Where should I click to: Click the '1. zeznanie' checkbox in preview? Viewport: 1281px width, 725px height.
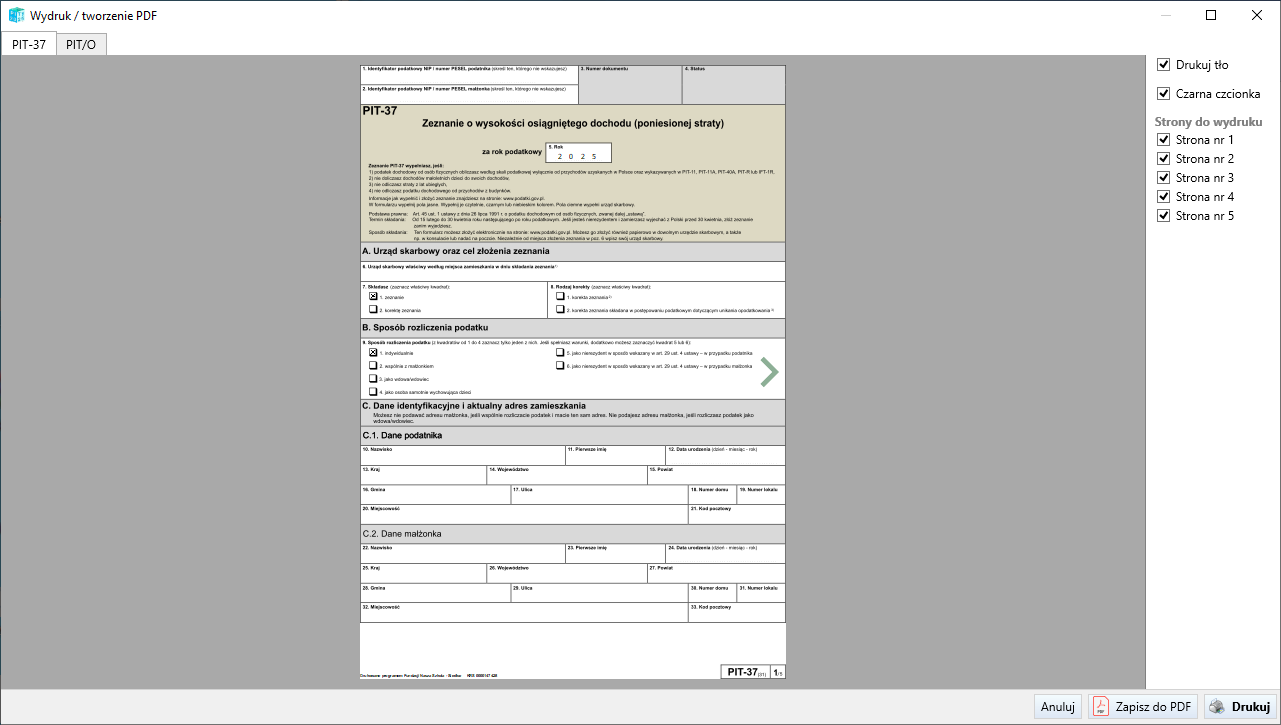pos(373,296)
